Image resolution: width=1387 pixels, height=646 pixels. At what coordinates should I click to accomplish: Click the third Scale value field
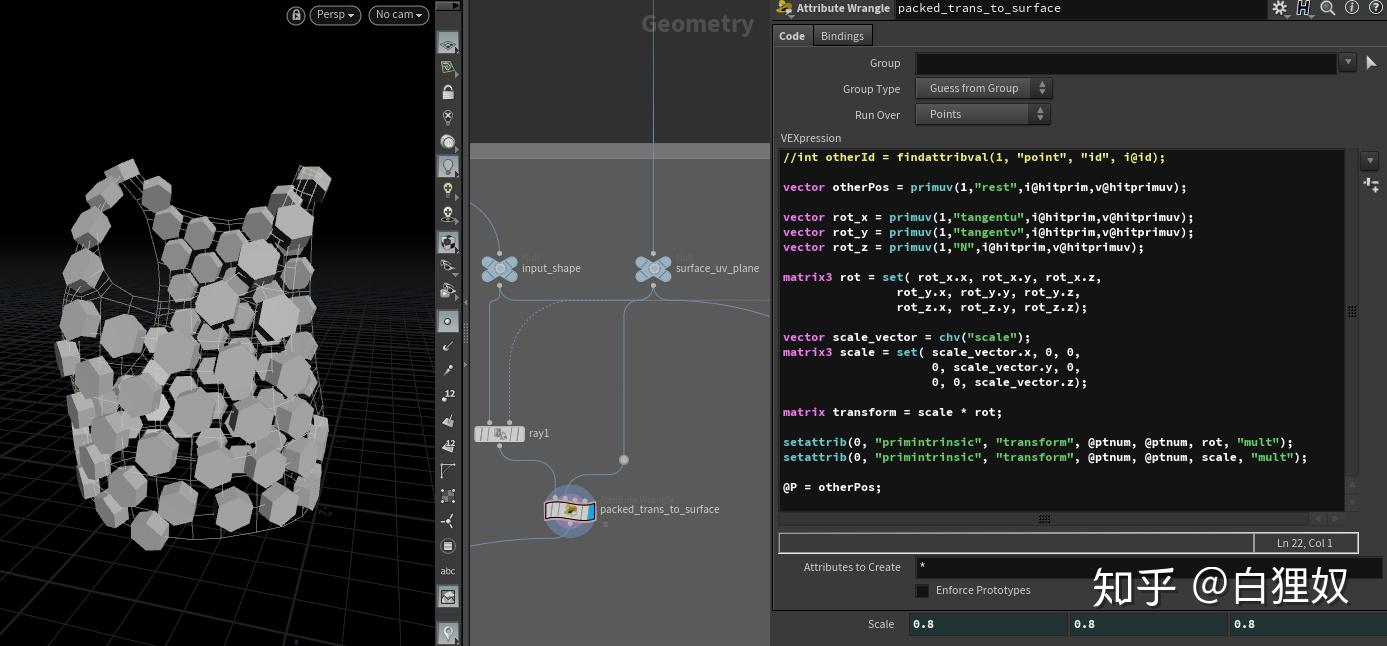[1308, 624]
